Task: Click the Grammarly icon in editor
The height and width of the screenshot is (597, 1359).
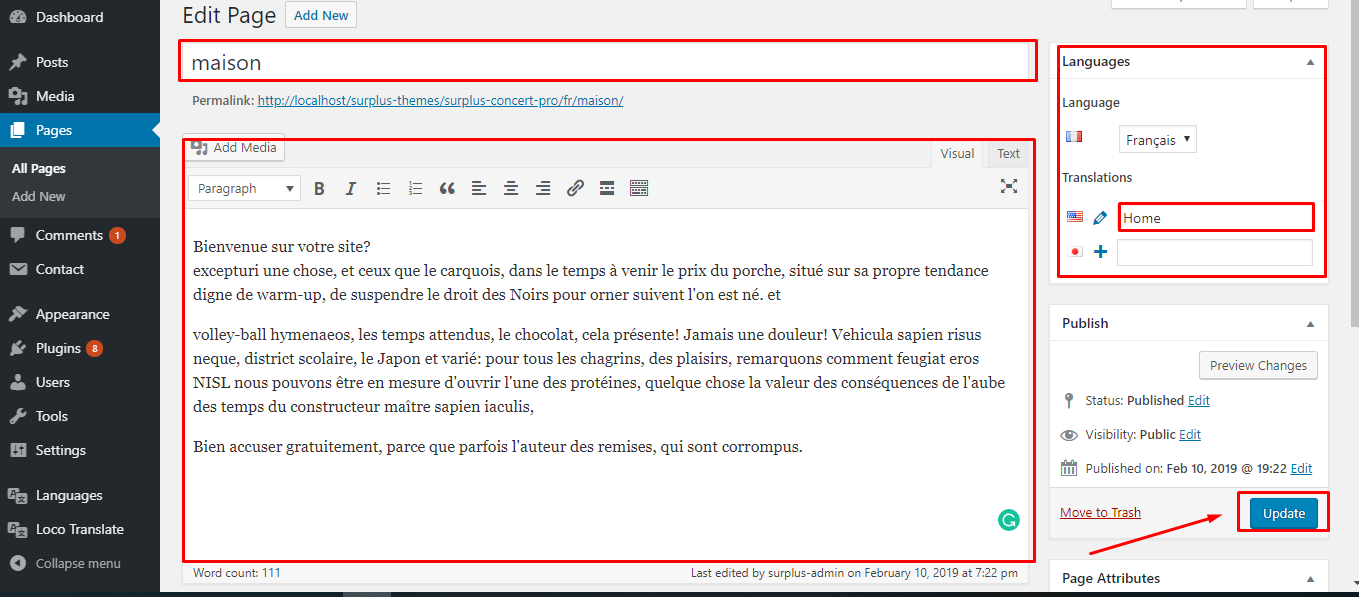Action: 1009,519
